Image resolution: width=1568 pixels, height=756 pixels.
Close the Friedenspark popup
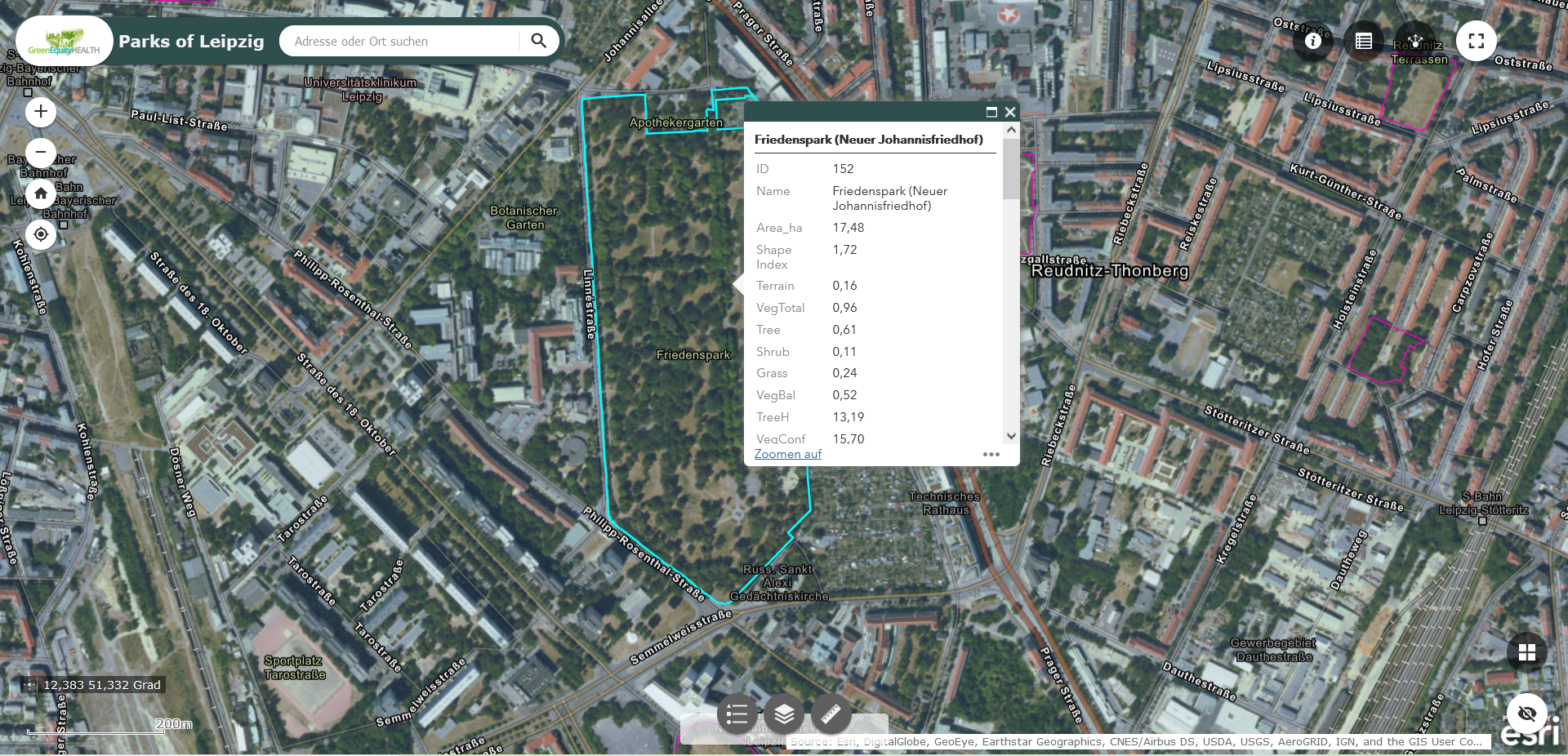click(x=1010, y=112)
